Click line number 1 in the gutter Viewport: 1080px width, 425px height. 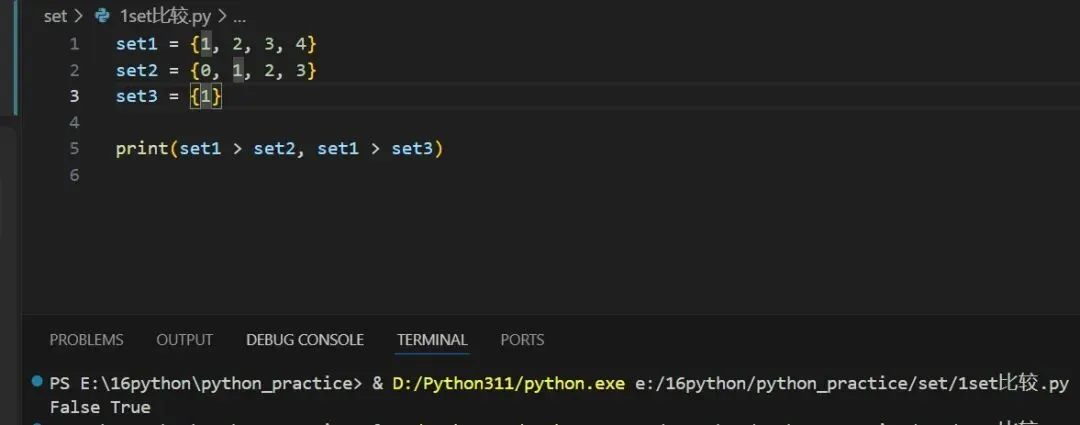74,44
